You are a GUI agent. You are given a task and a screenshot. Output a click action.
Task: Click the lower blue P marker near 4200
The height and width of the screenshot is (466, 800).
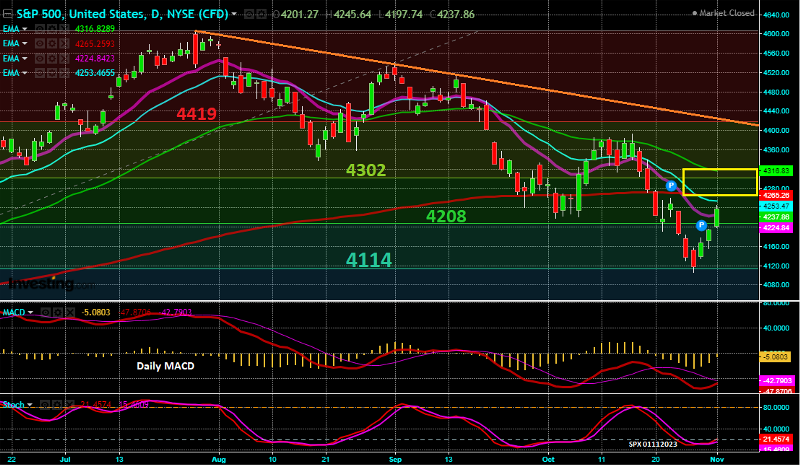pyautogui.click(x=702, y=225)
